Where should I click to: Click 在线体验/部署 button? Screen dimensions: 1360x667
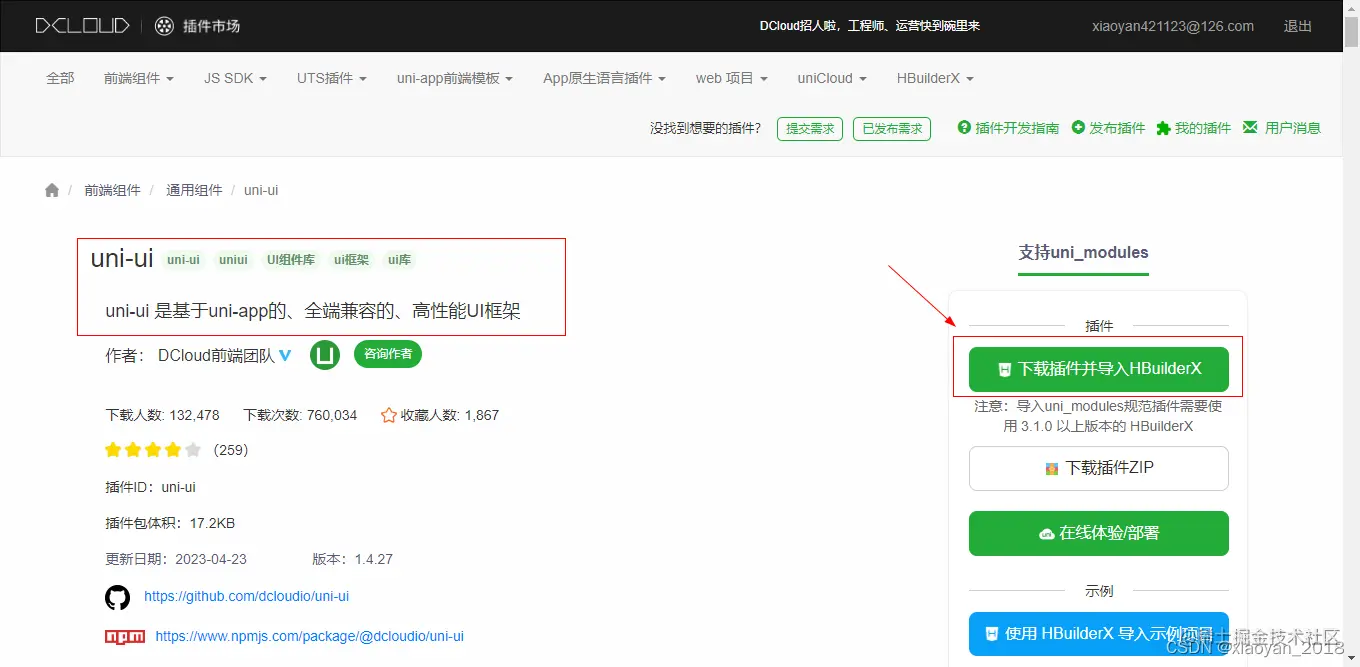coord(1099,533)
